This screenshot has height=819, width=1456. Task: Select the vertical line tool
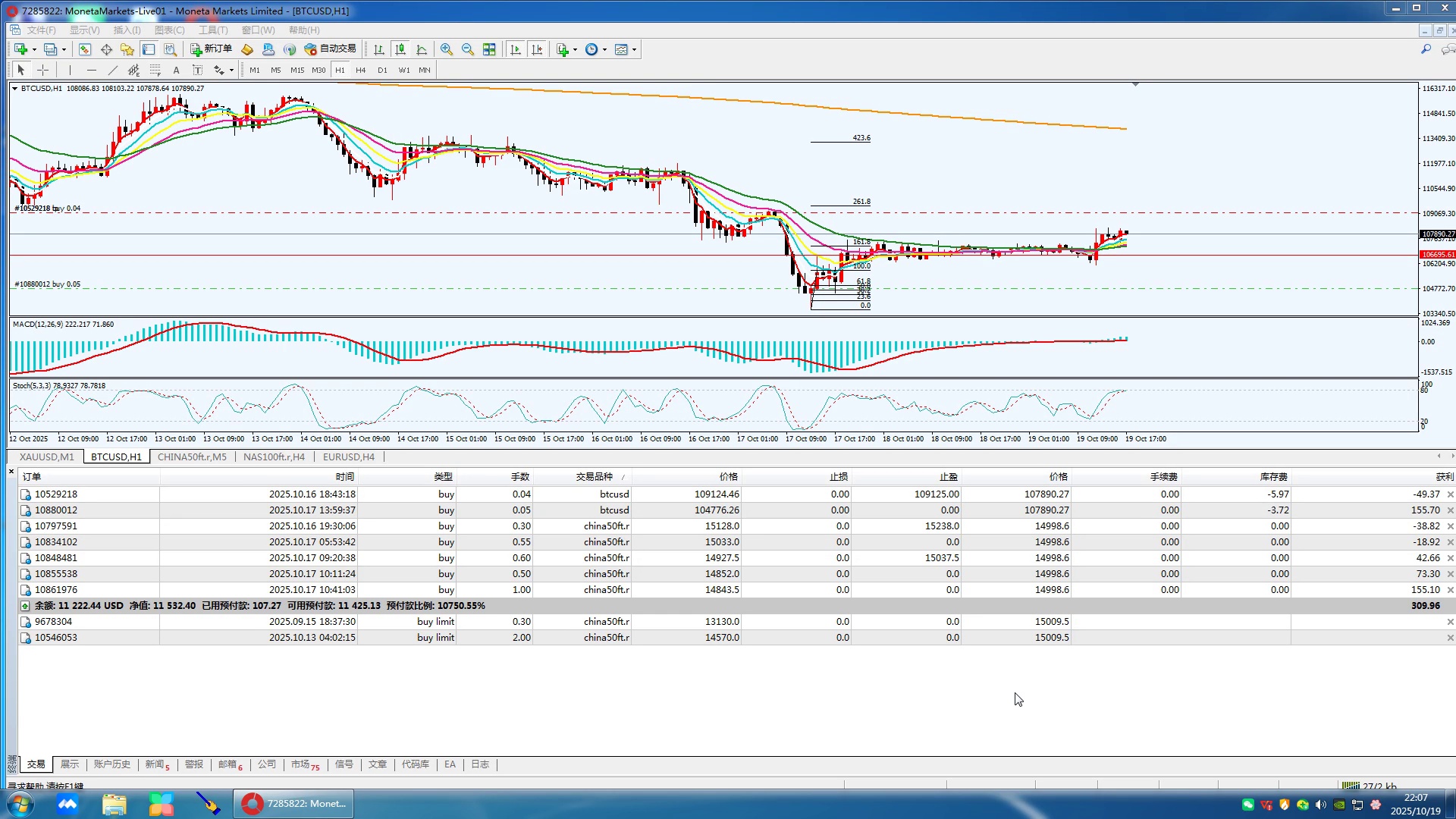pos(70,70)
